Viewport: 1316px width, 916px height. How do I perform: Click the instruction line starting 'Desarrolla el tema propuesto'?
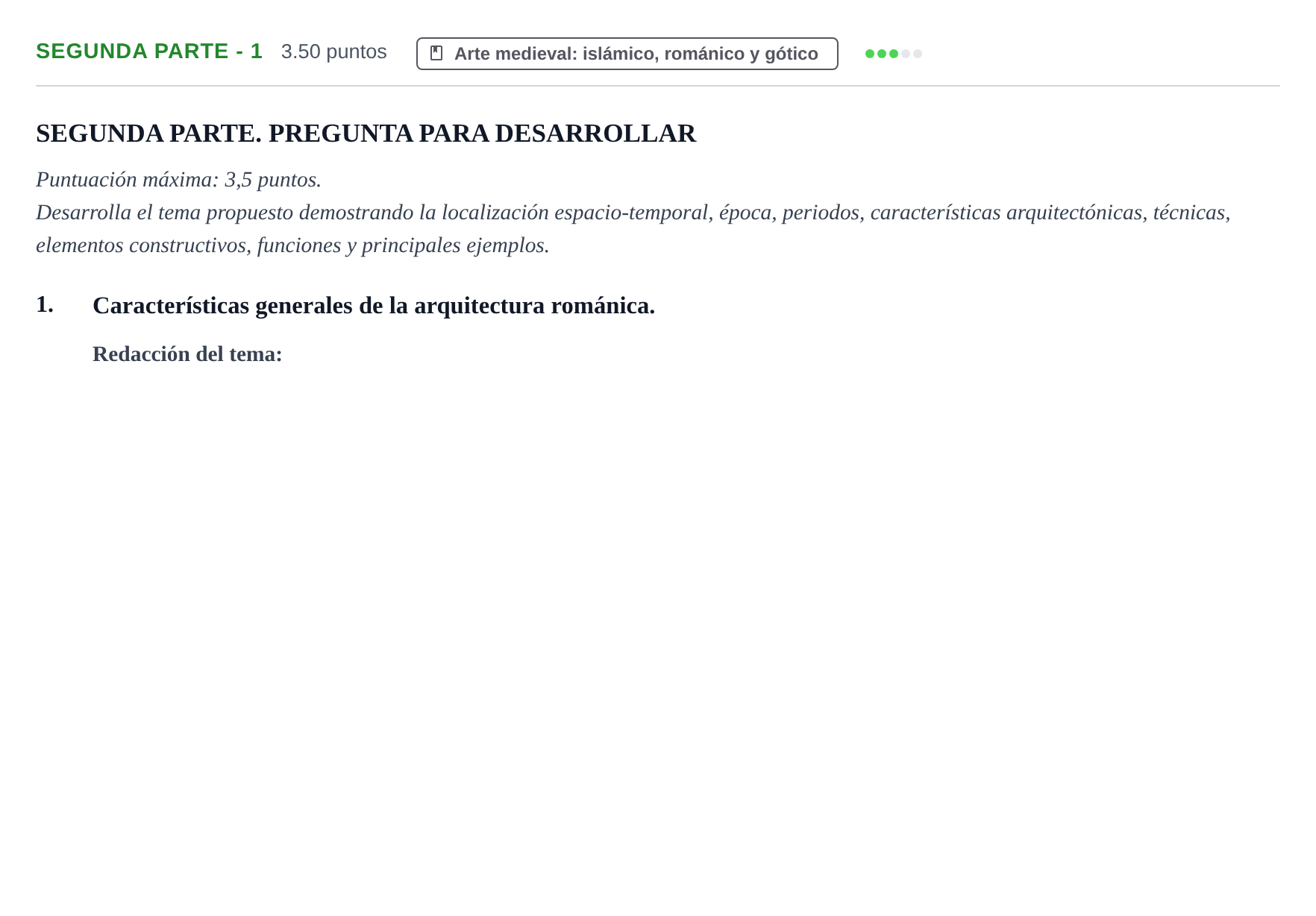(633, 213)
